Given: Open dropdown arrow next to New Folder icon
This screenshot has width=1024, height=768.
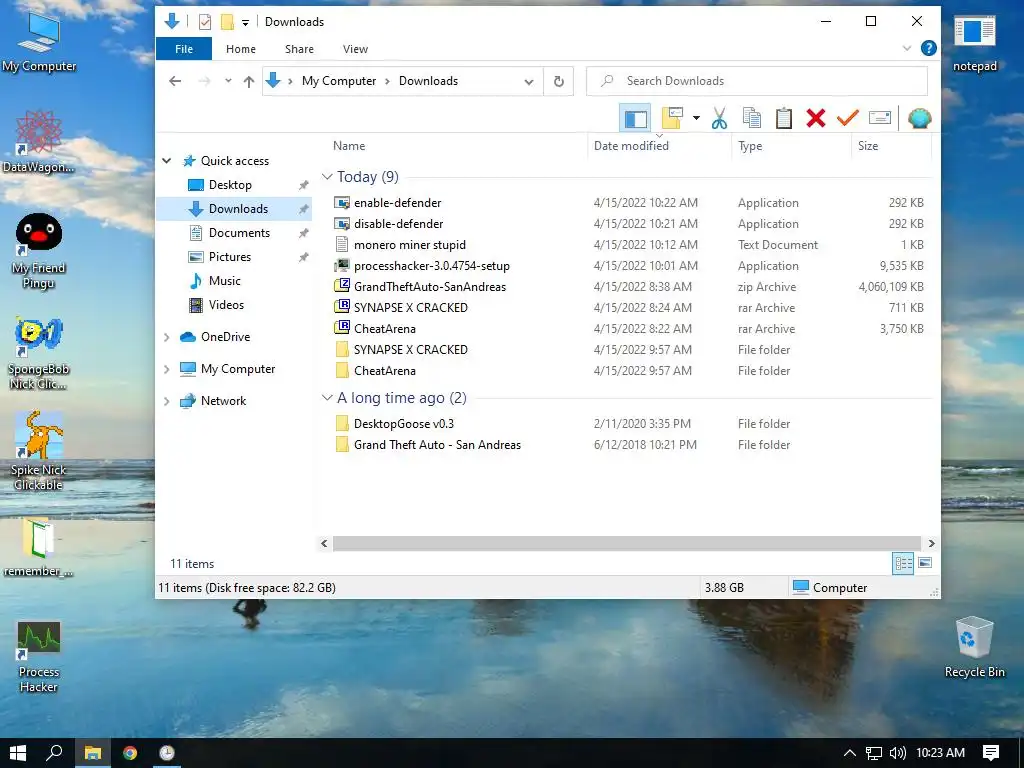Looking at the screenshot, I should click(x=696, y=118).
